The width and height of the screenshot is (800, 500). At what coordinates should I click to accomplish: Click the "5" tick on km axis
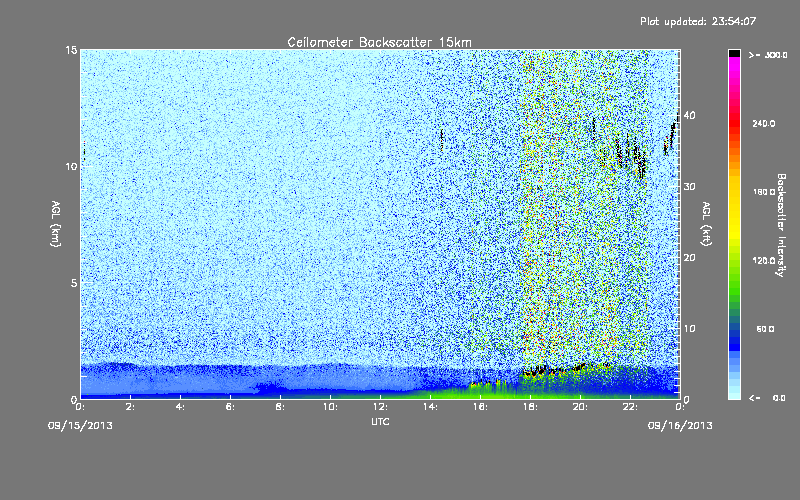pos(74,283)
